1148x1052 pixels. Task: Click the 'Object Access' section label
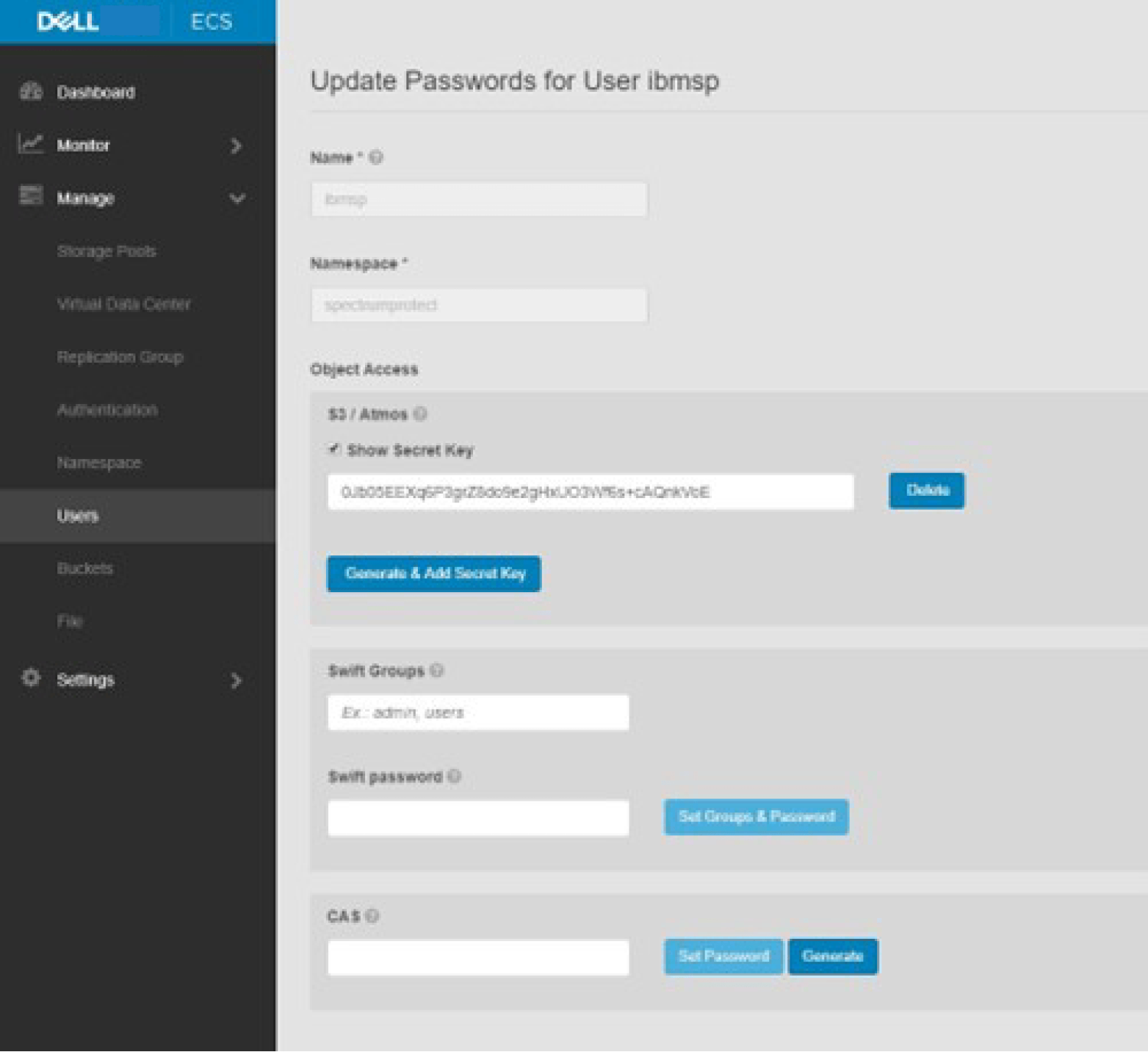click(364, 369)
